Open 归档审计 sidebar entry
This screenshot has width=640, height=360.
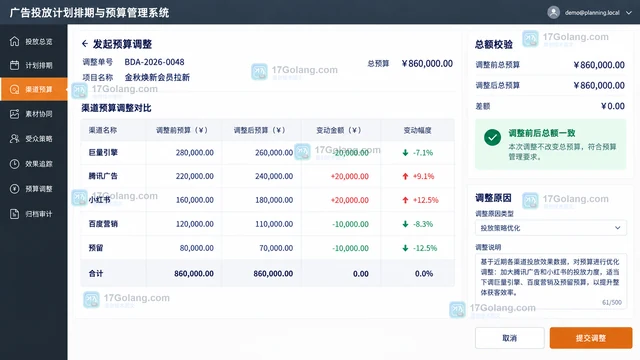coord(34,213)
